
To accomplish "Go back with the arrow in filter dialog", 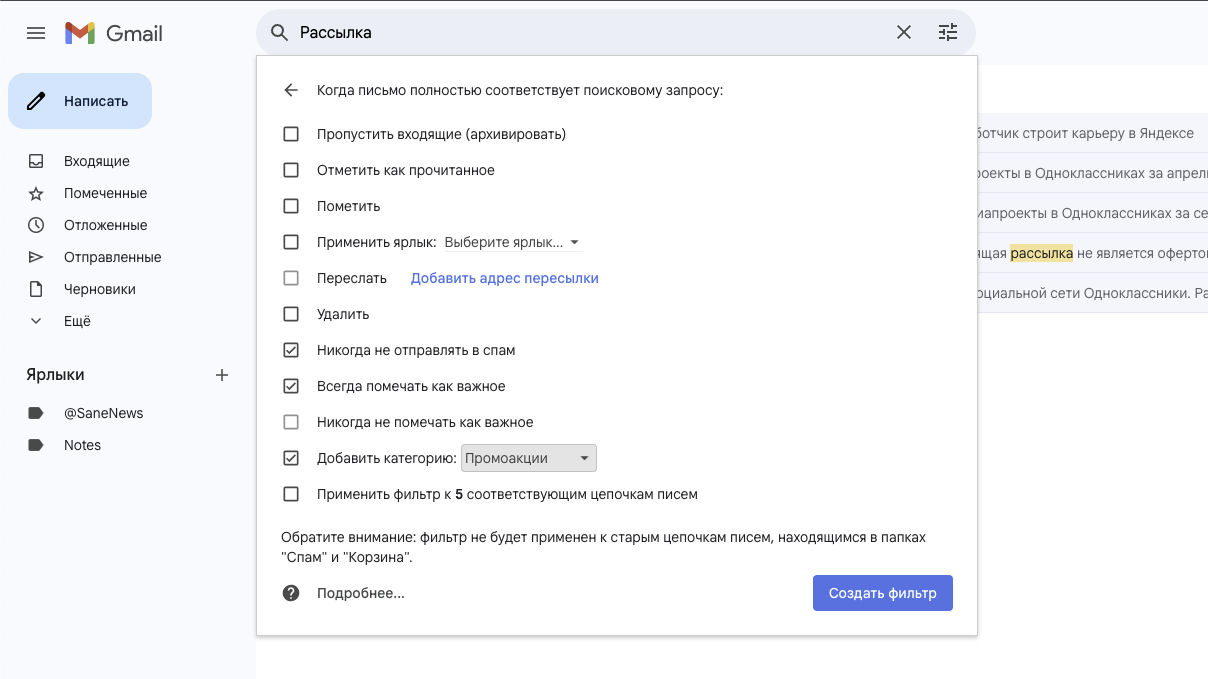I will pyautogui.click(x=291, y=90).
